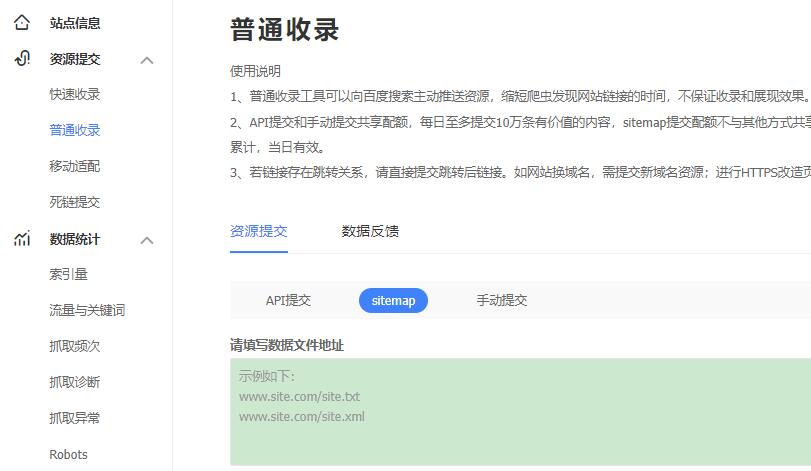Image resolution: width=811 pixels, height=471 pixels.
Task: Select 普通收录 in the sidebar
Action: pos(75,130)
